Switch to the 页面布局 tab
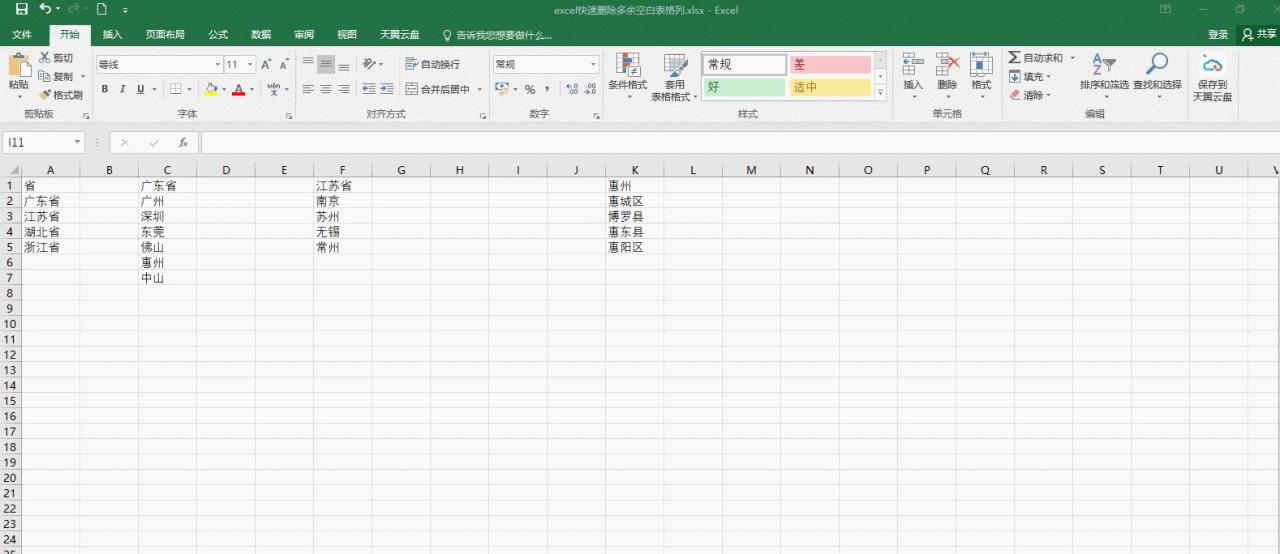The image size is (1280, 554). [165, 34]
